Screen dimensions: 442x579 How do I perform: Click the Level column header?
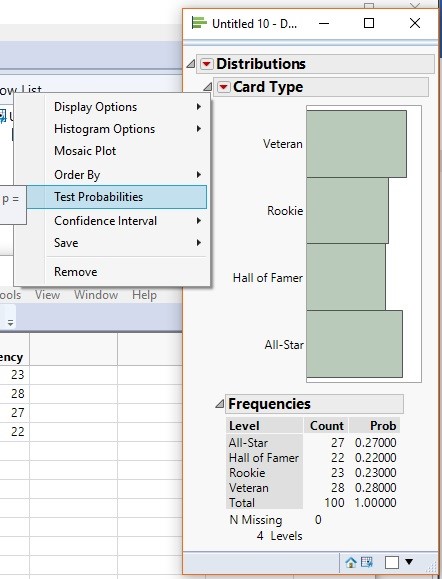click(x=264, y=426)
